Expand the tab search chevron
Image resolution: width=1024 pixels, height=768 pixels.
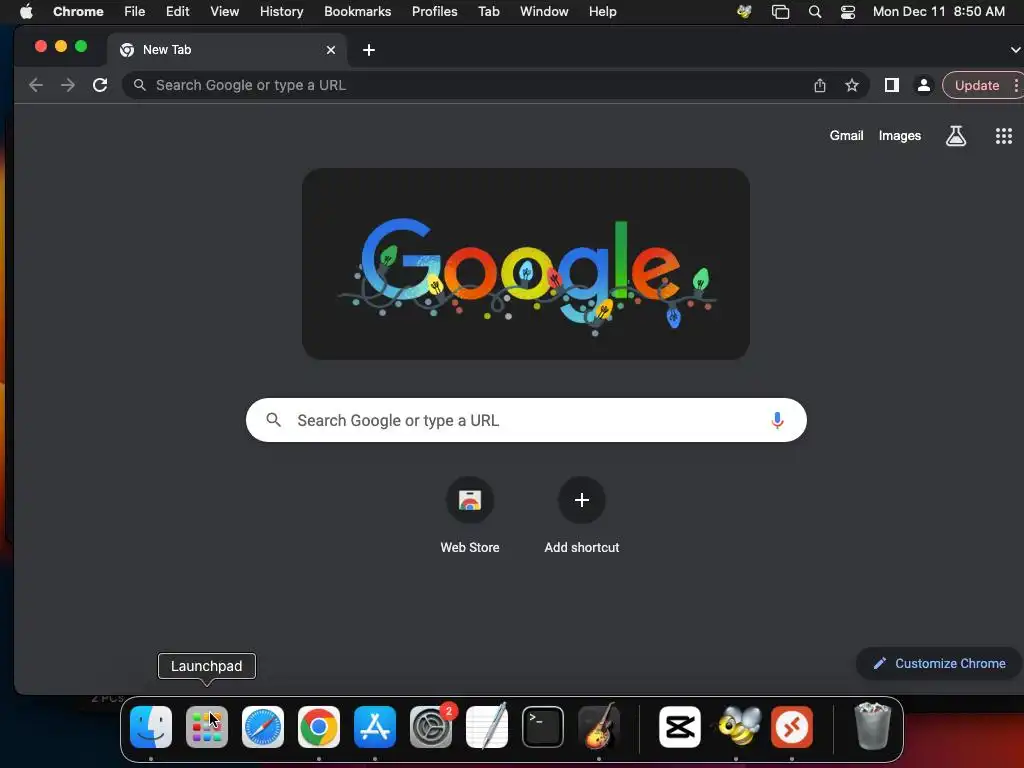coord(1015,50)
